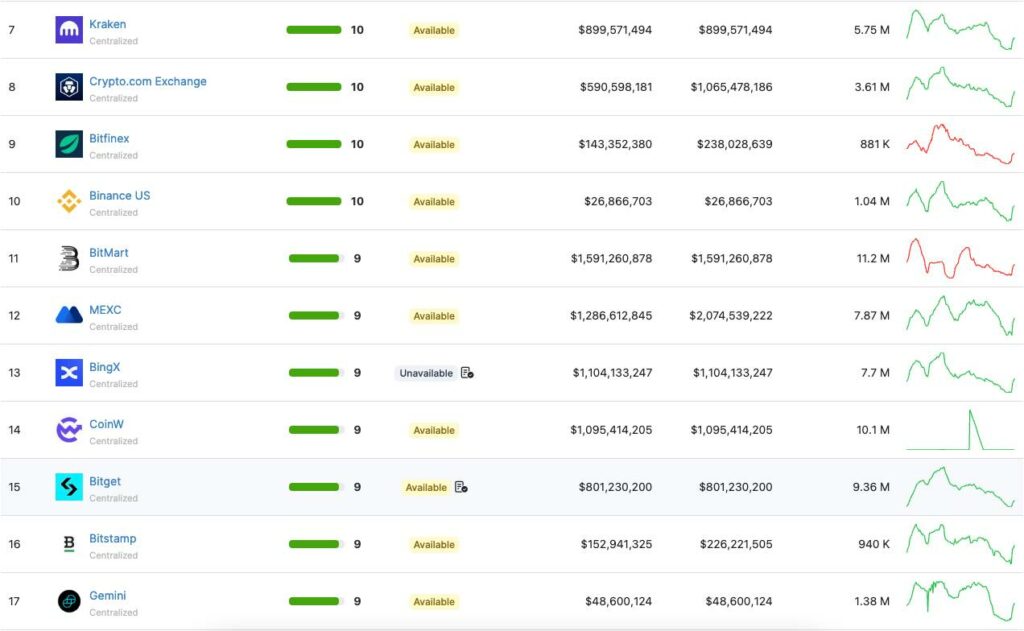Click the $143,352,380 volume value
The height and width of the screenshot is (631, 1024).
pyautogui.click(x=615, y=144)
